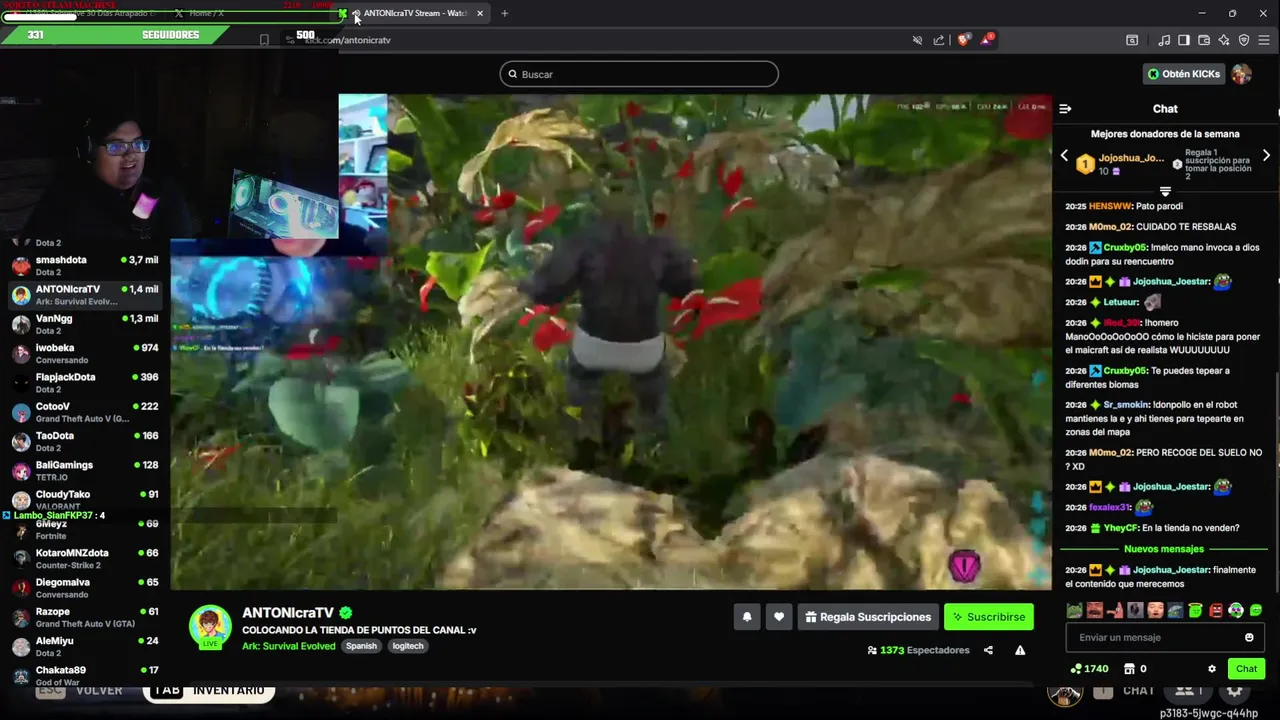
Task: Open the Brave playlist music icon
Action: [1164, 40]
